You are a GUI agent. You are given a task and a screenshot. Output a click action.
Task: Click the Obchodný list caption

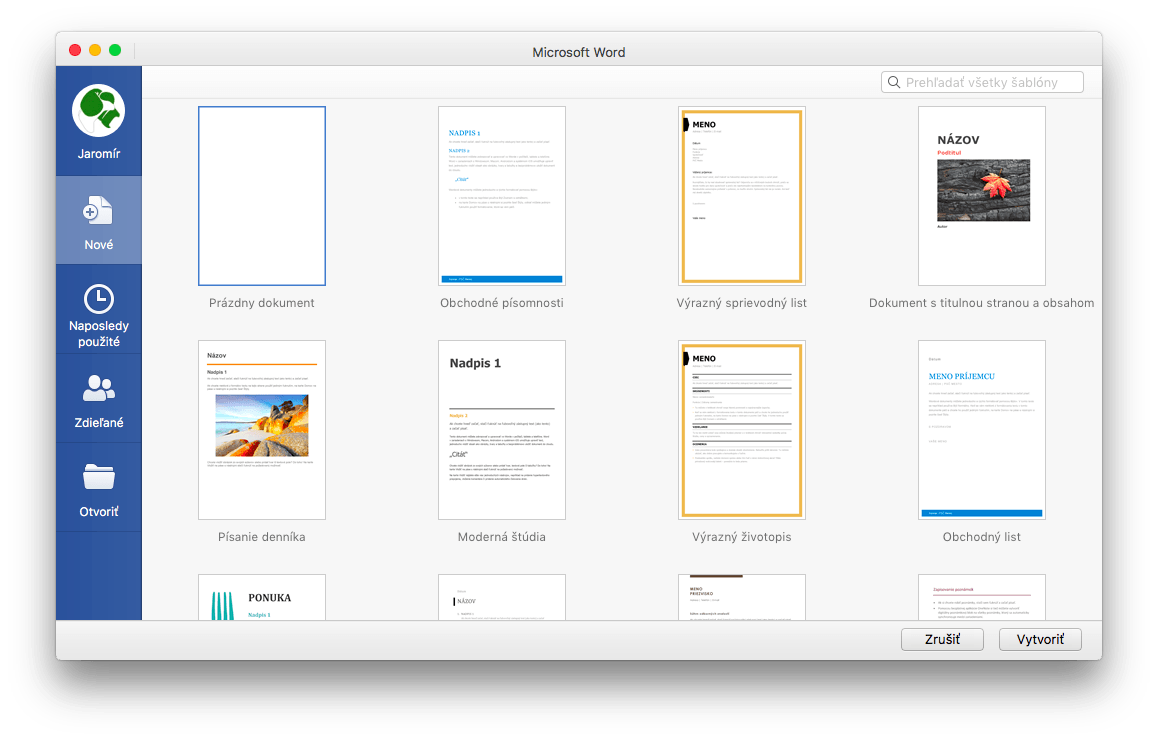tap(981, 537)
